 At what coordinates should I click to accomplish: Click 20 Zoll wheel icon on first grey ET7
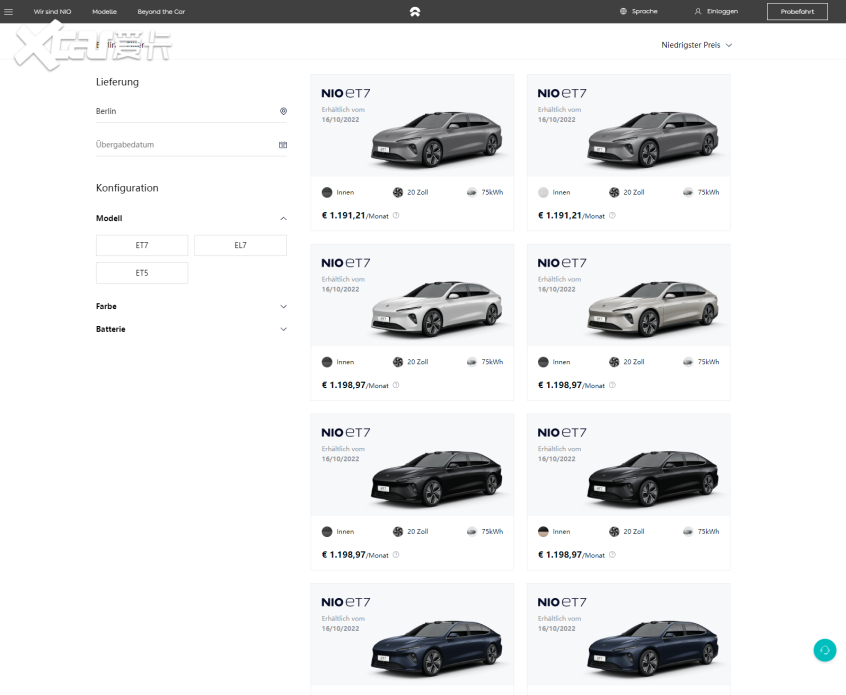pos(398,193)
